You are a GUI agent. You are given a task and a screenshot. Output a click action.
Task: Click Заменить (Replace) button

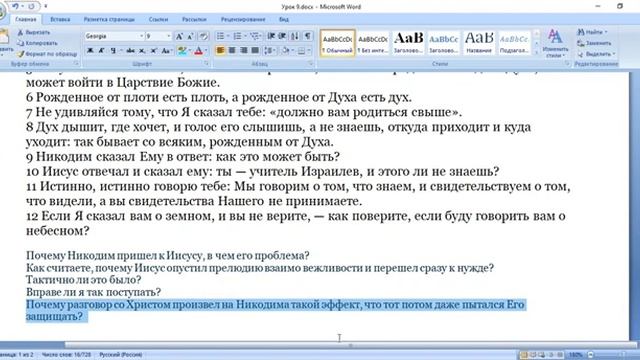coord(594,43)
